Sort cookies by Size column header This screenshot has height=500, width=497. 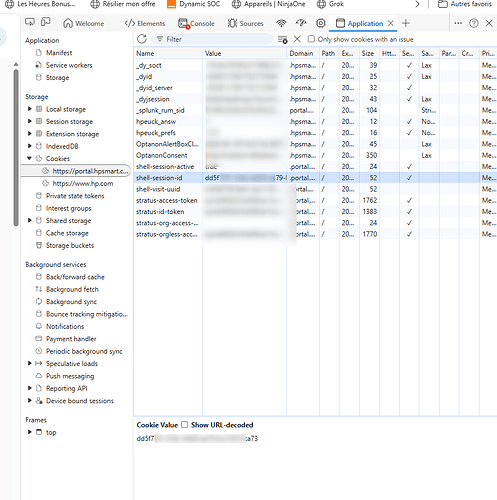369,53
